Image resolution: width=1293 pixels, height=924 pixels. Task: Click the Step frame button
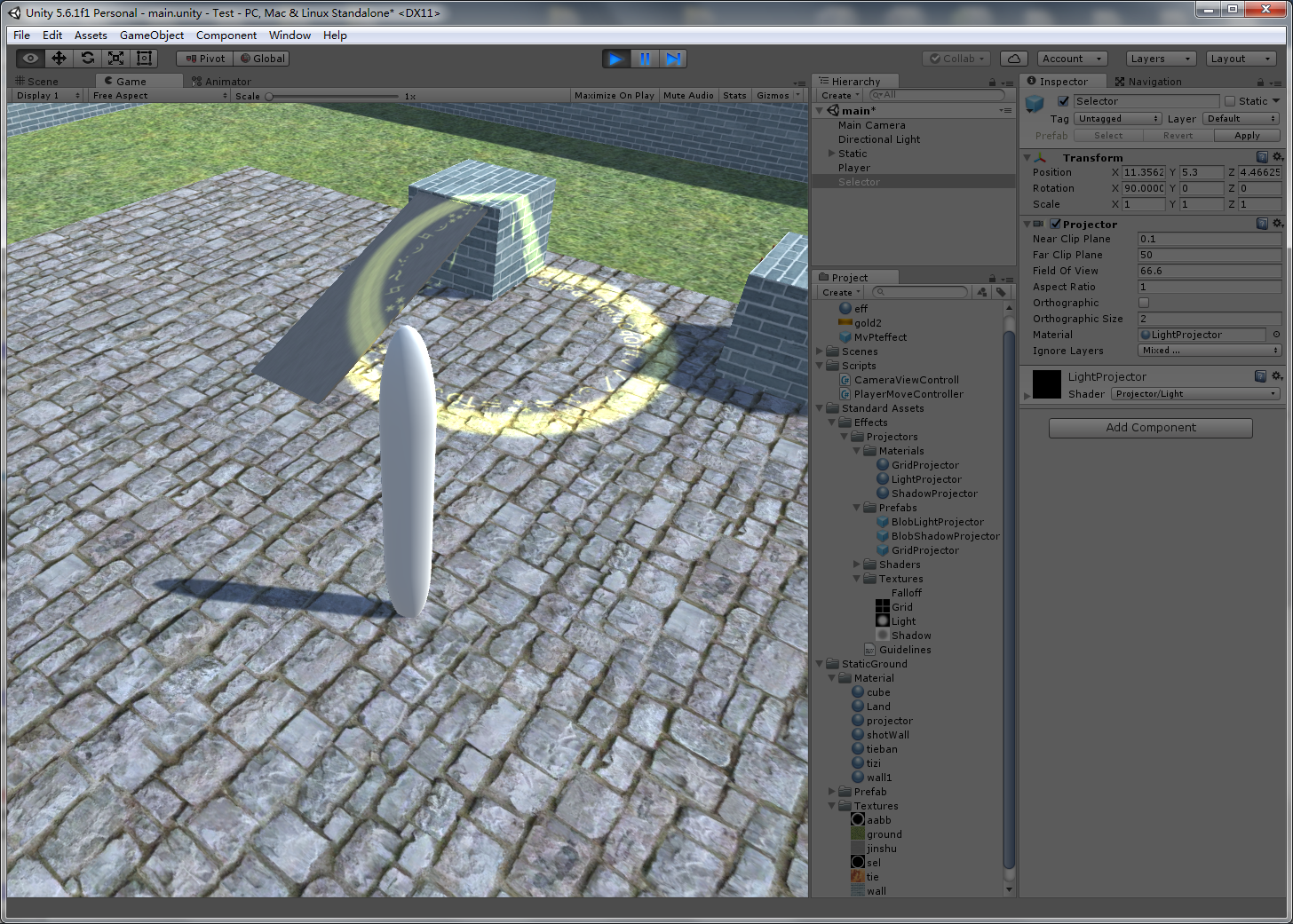point(673,59)
